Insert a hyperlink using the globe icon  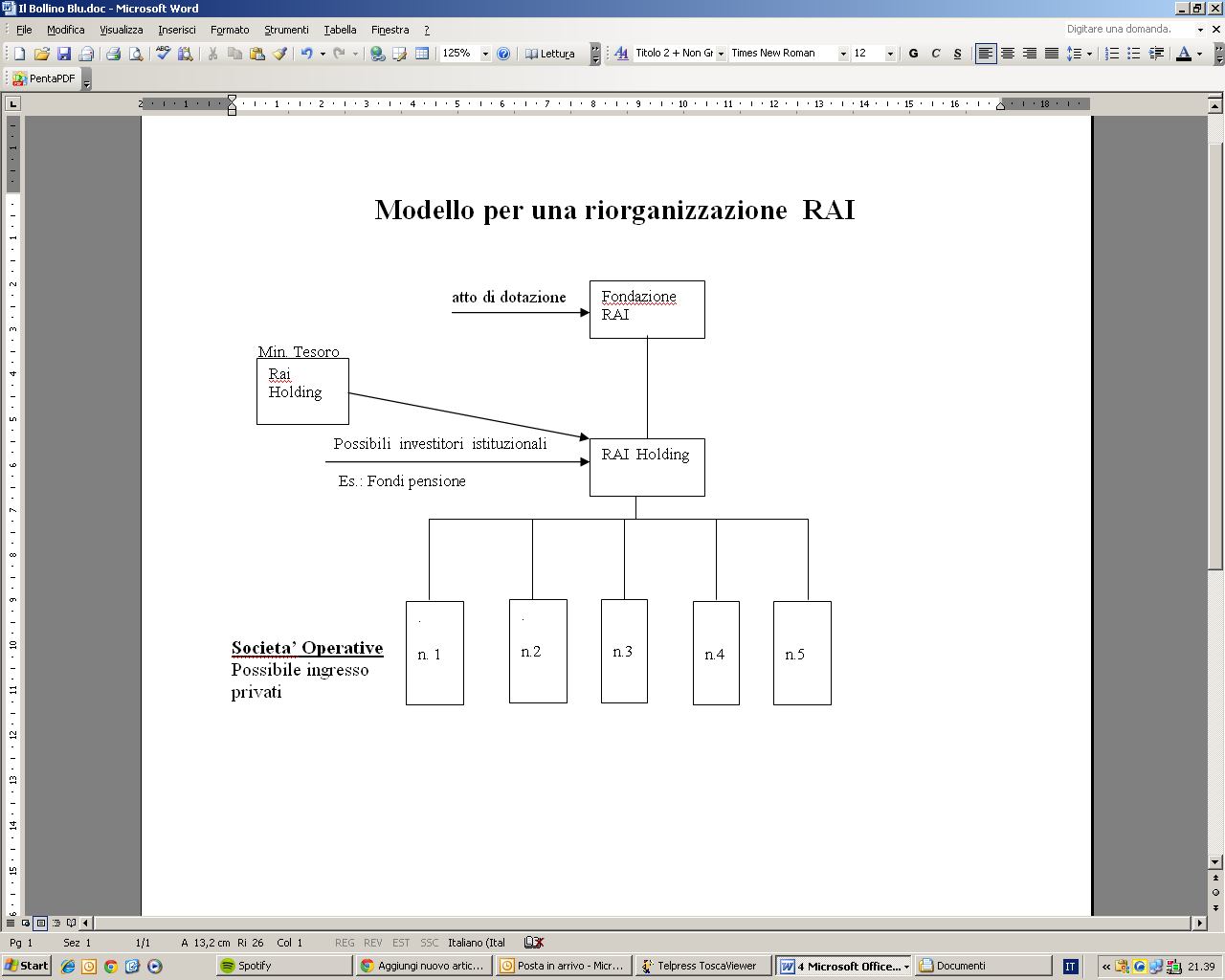coord(378,54)
